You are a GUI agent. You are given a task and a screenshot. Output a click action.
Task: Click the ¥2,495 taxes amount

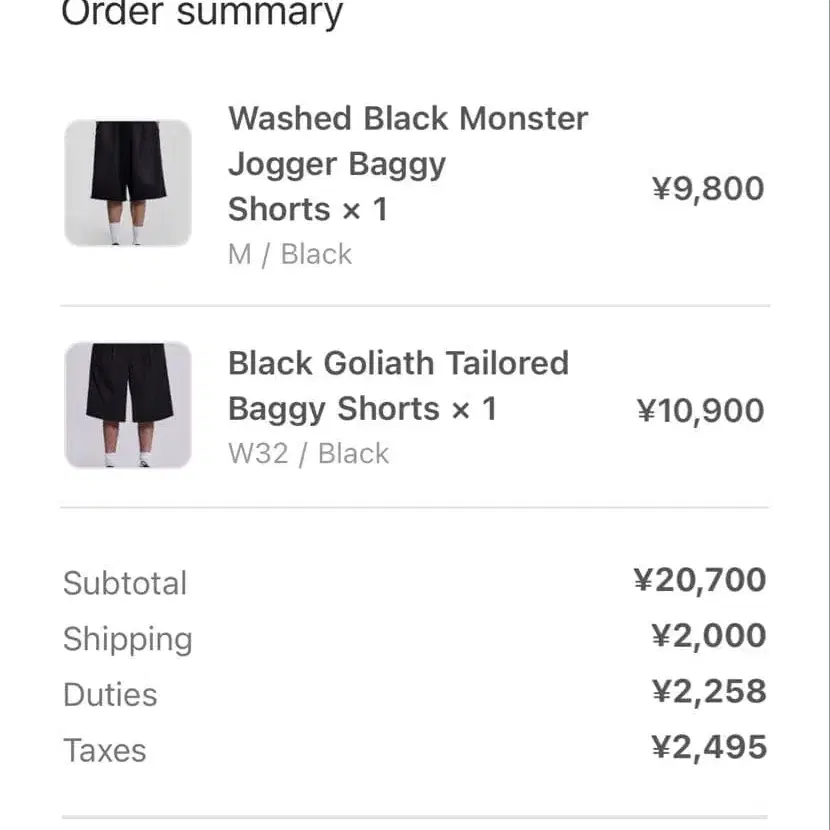pyautogui.click(x=708, y=748)
